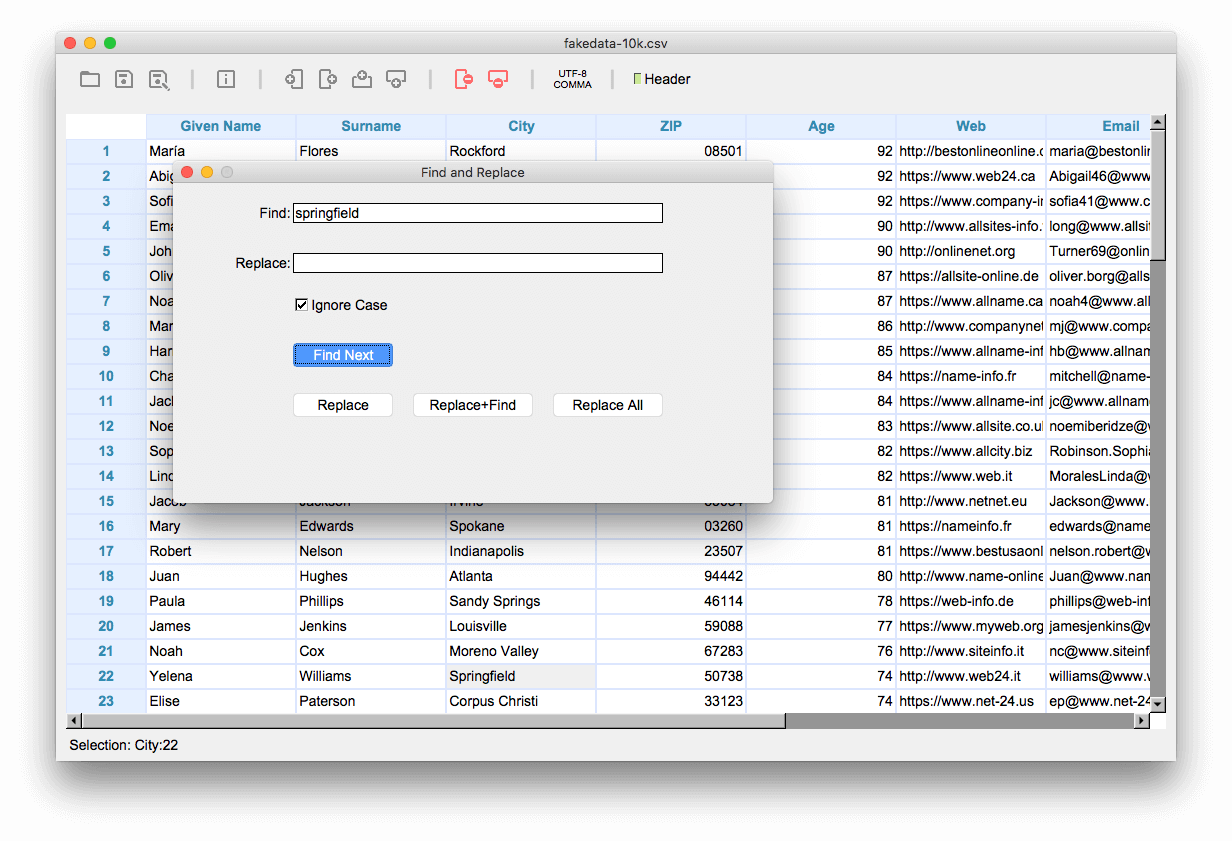Open the UTF-8 COMMA encoding settings
This screenshot has height=841, width=1232.
pos(573,79)
